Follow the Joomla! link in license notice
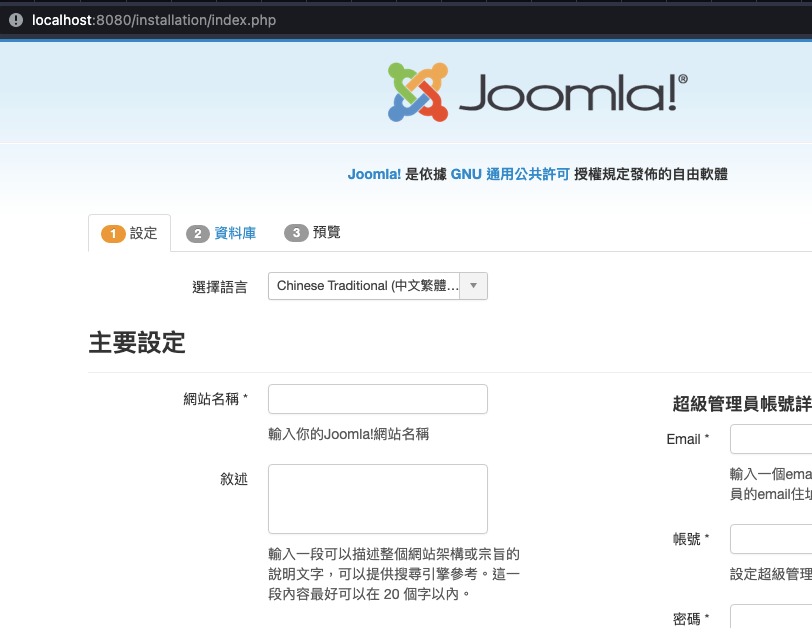Screen dimensions: 812x628 pyautogui.click(x=374, y=174)
